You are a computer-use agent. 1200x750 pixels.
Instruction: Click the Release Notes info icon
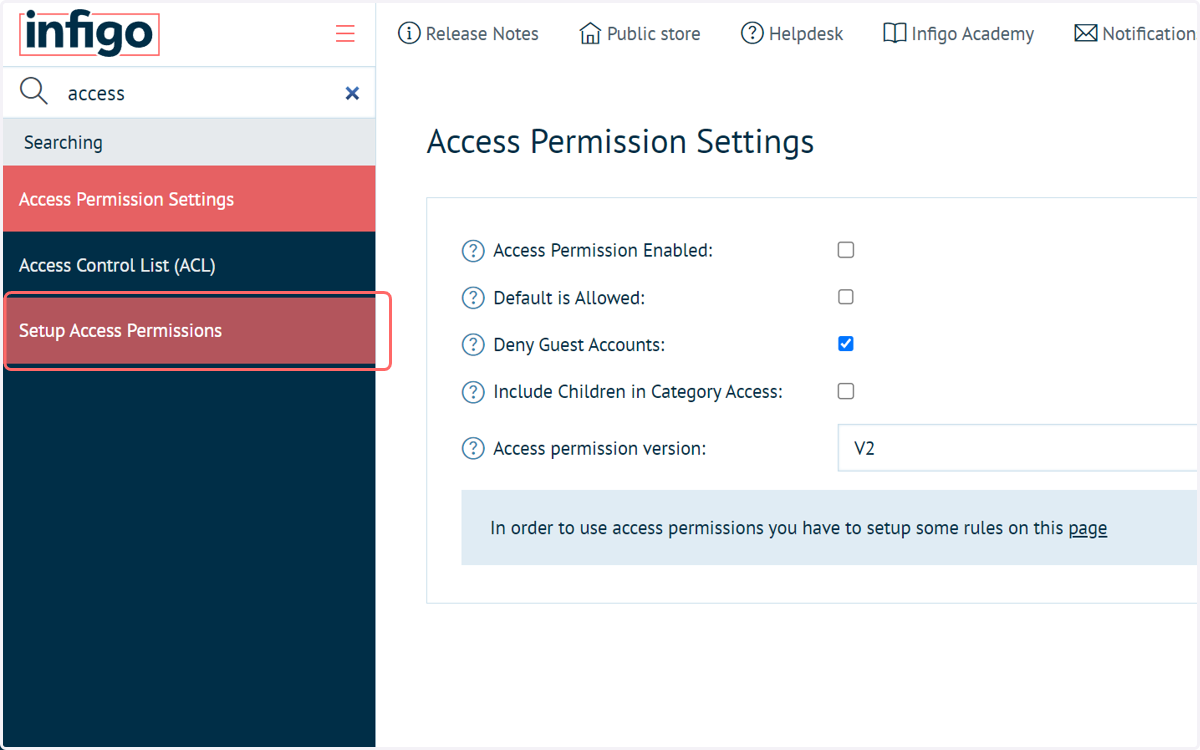click(409, 34)
